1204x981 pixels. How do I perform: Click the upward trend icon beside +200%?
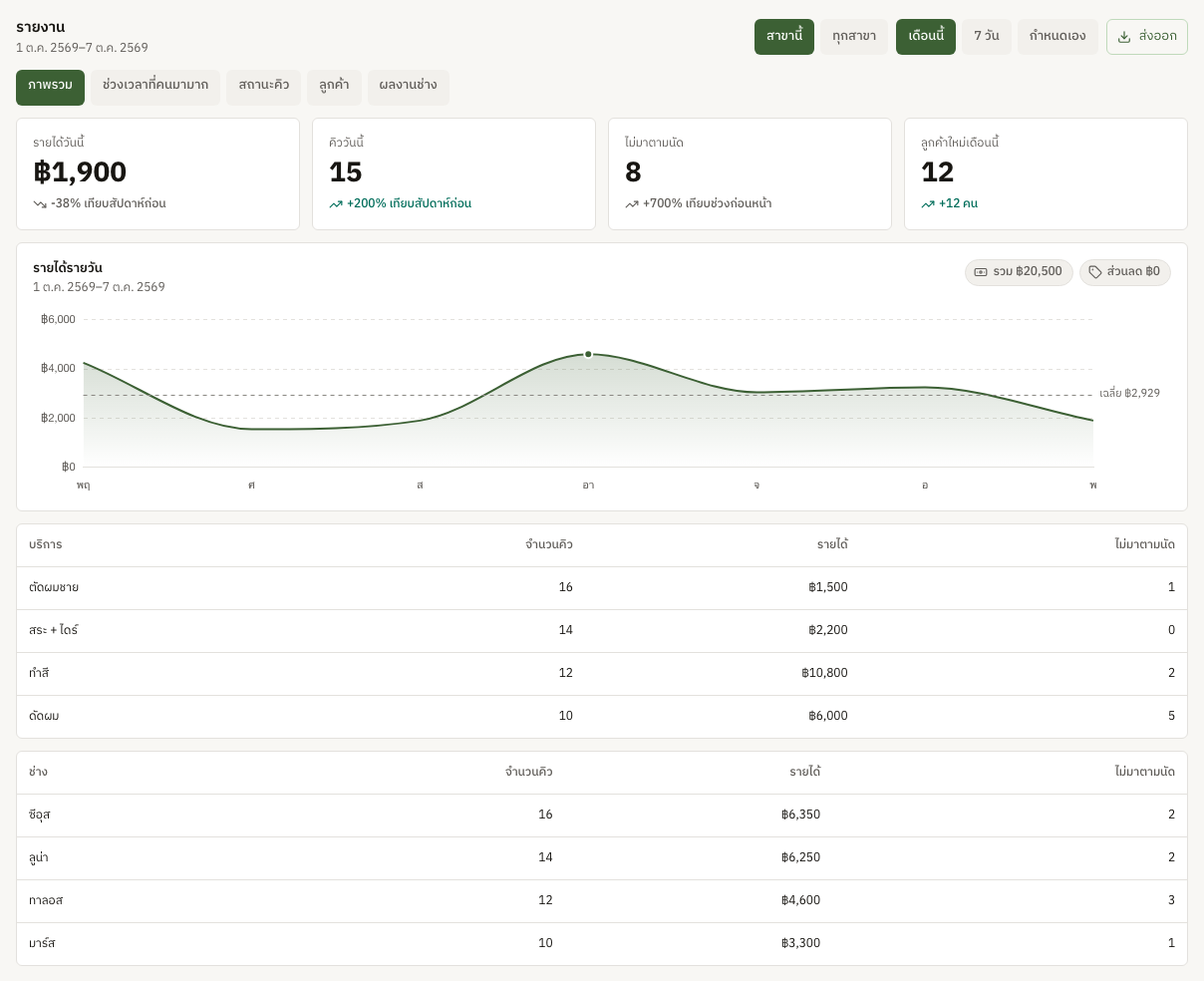[x=336, y=204]
